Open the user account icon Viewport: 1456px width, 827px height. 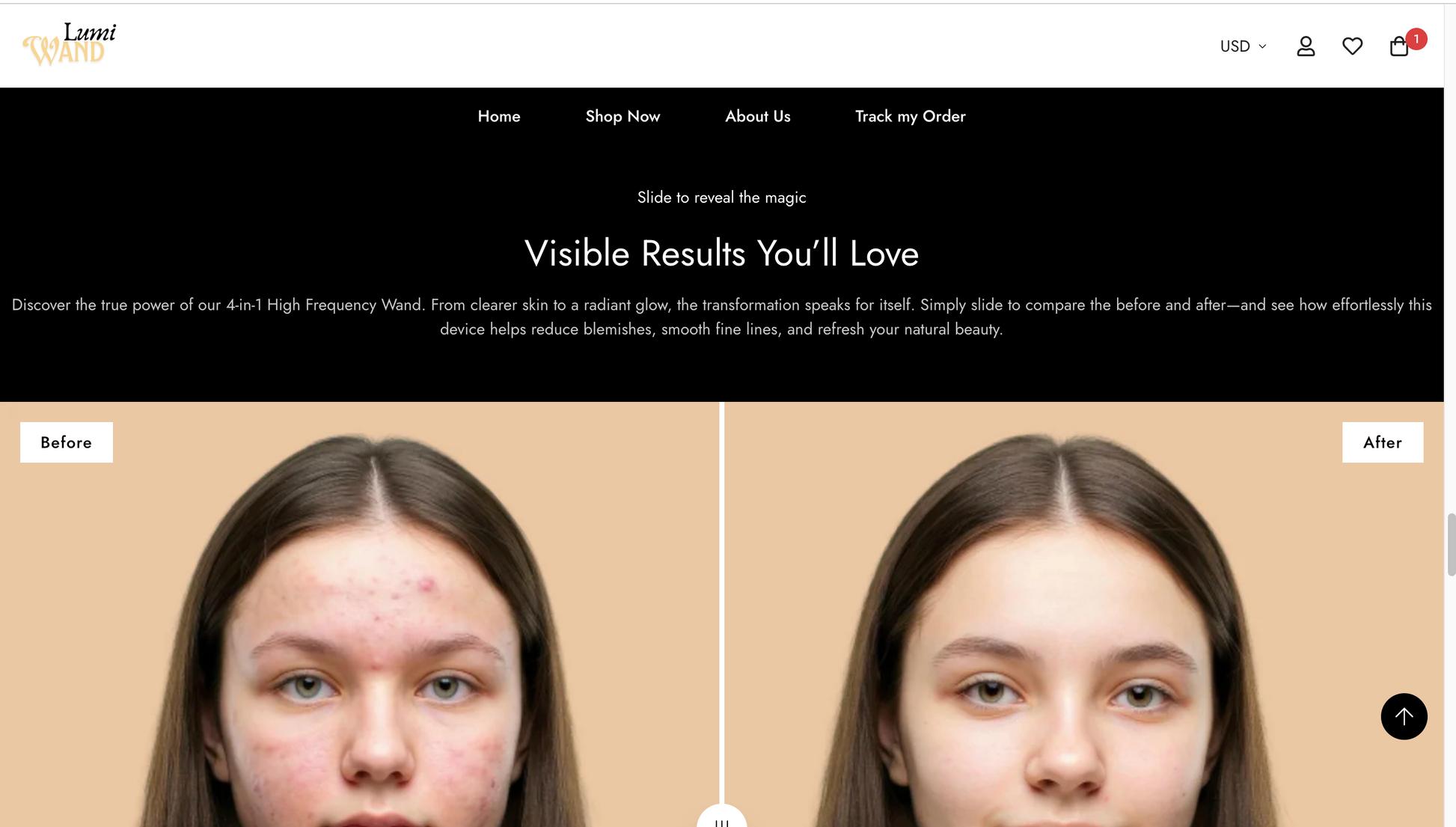click(1306, 46)
